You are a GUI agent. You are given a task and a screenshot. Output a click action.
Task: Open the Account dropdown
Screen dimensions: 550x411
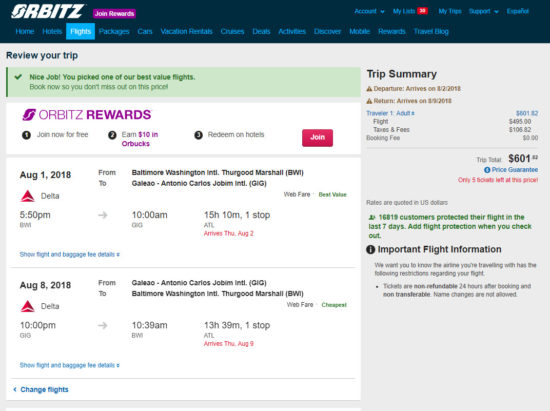pyautogui.click(x=369, y=11)
